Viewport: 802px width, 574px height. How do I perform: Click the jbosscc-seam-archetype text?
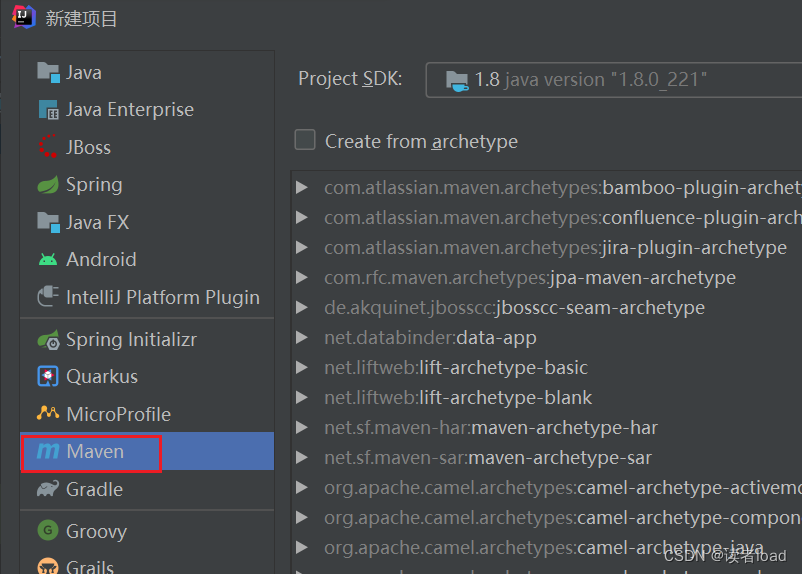point(600,308)
